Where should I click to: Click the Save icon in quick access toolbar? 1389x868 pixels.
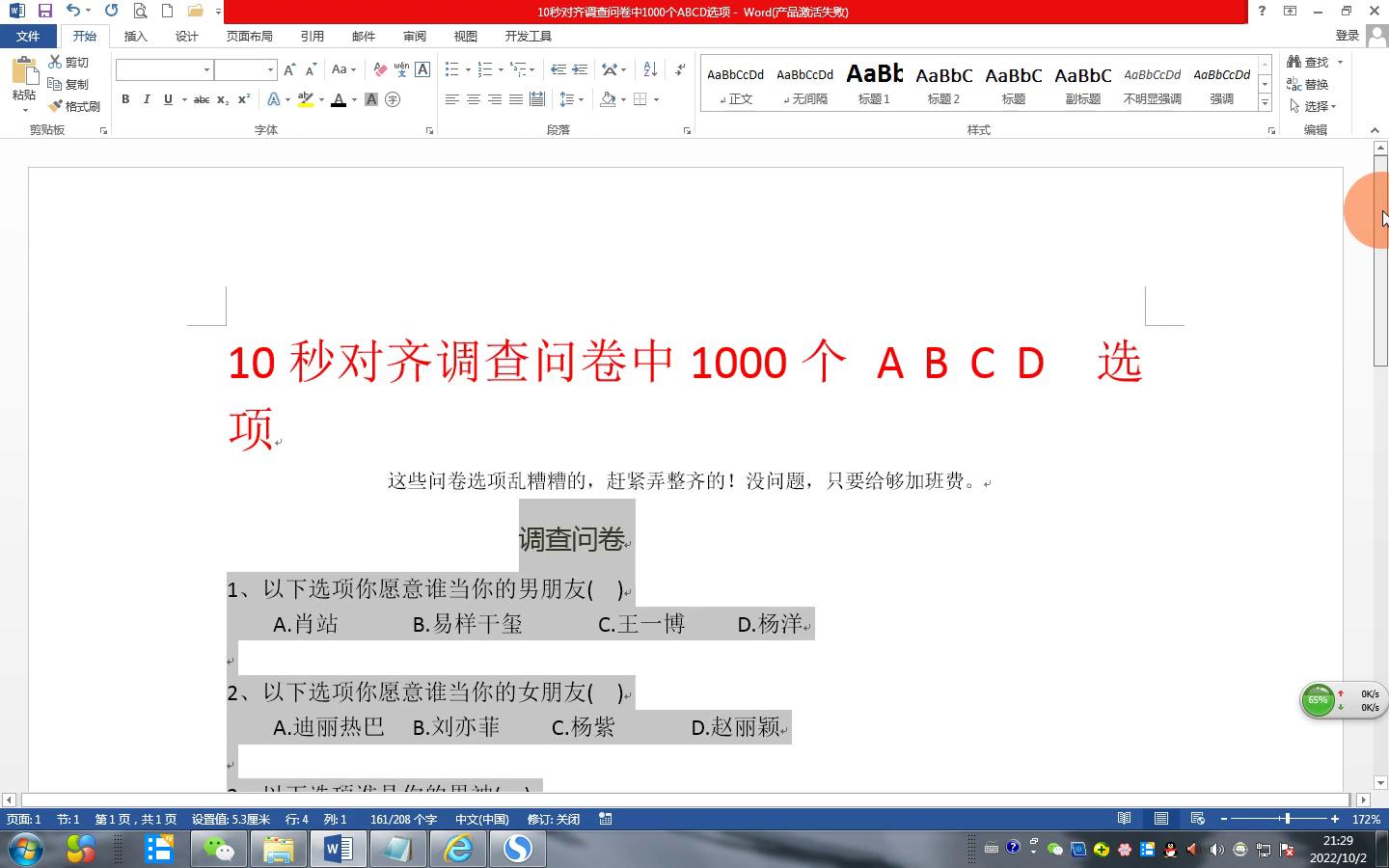45,11
